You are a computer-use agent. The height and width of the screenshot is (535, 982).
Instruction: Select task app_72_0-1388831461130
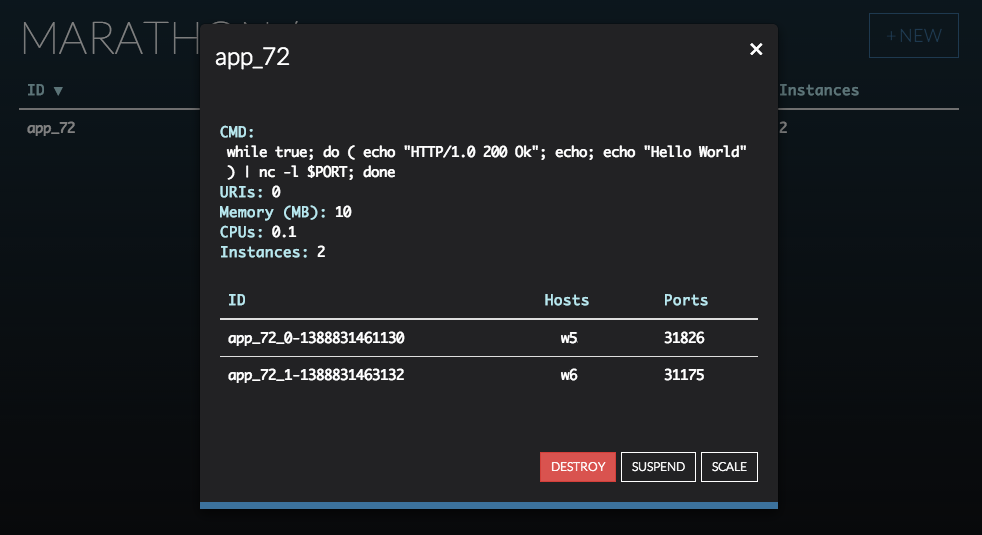[316, 338]
